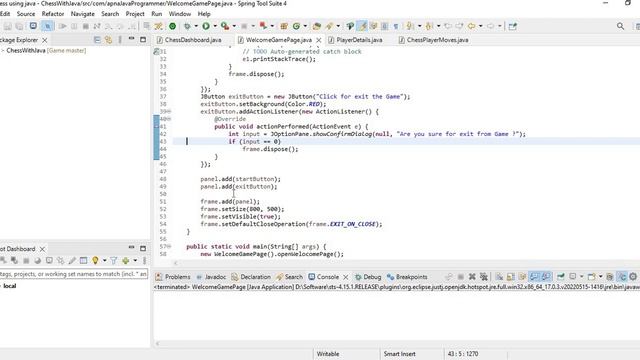Viewport: 640px width, 360px height.
Task: Click the filter funnel icon in Boot Dashboard
Action: tap(114, 260)
